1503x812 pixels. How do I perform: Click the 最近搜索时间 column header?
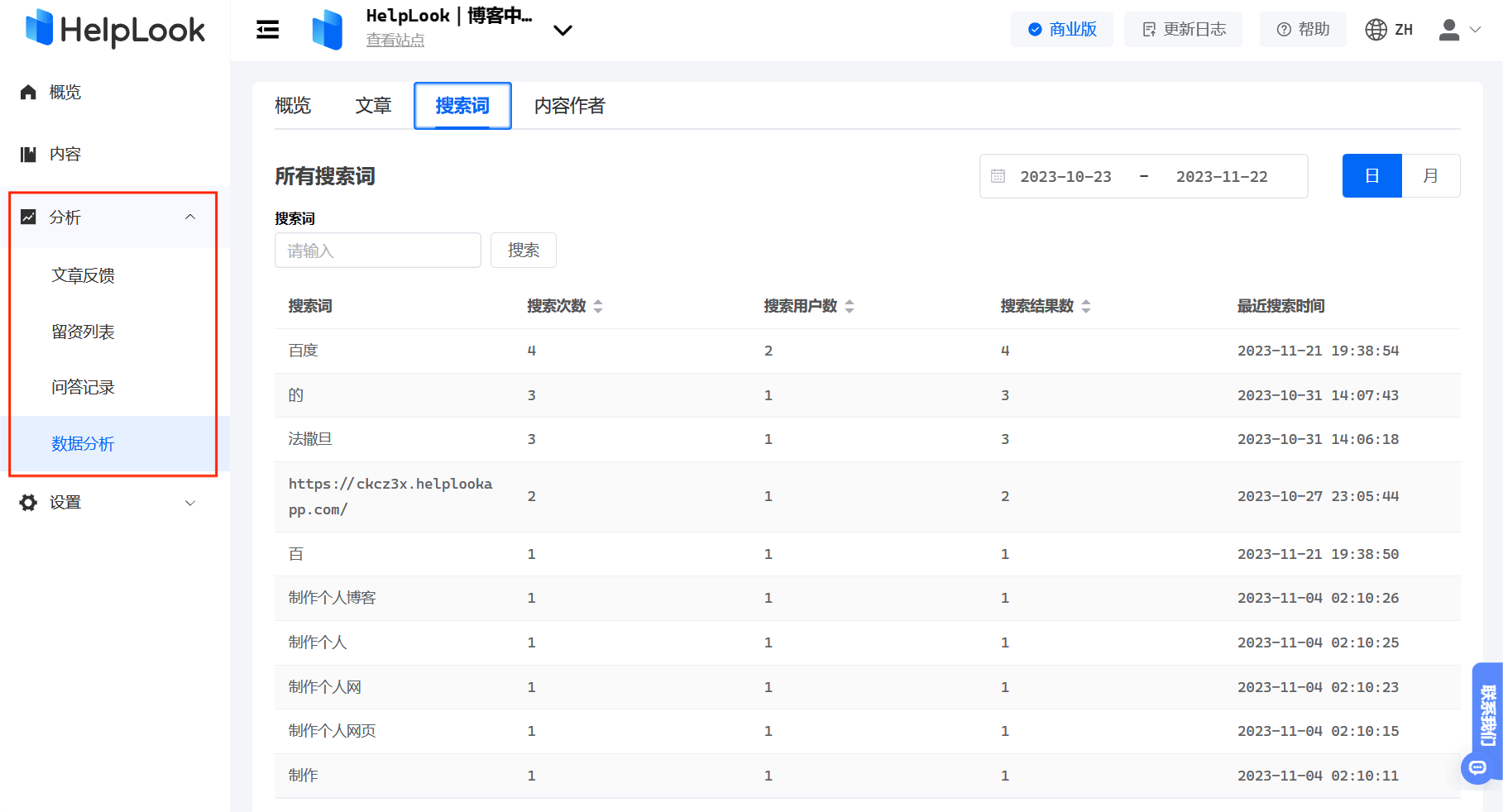coord(1280,306)
